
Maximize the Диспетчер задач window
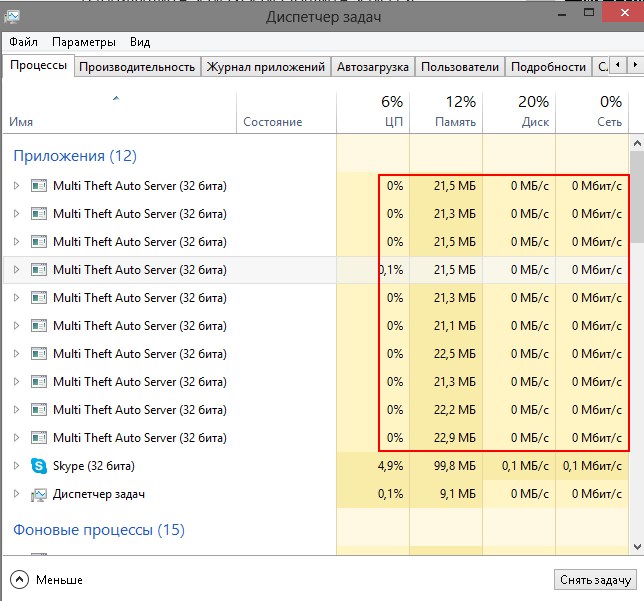pyautogui.click(x=589, y=13)
